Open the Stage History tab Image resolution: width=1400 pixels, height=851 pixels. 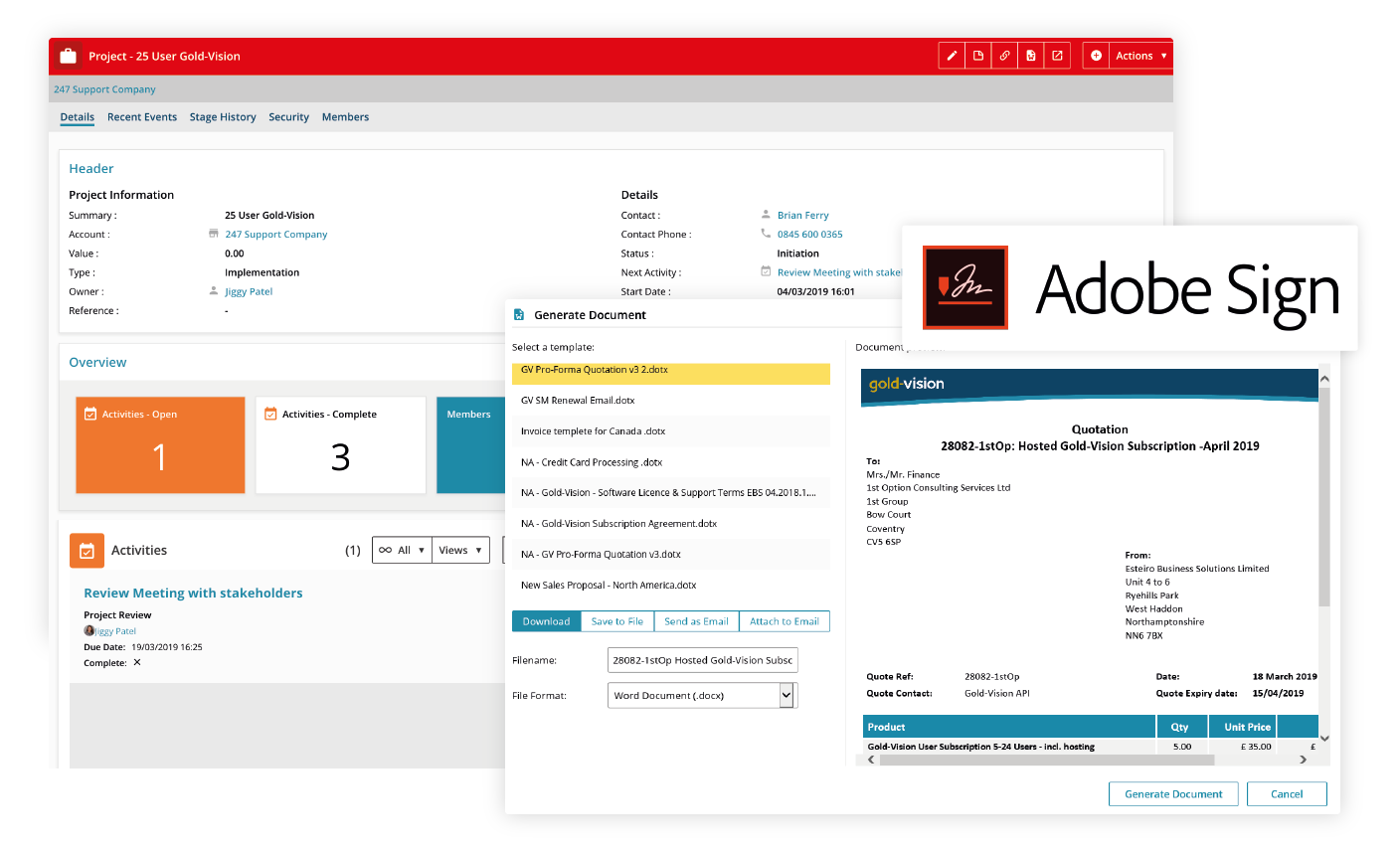pyautogui.click(x=223, y=116)
